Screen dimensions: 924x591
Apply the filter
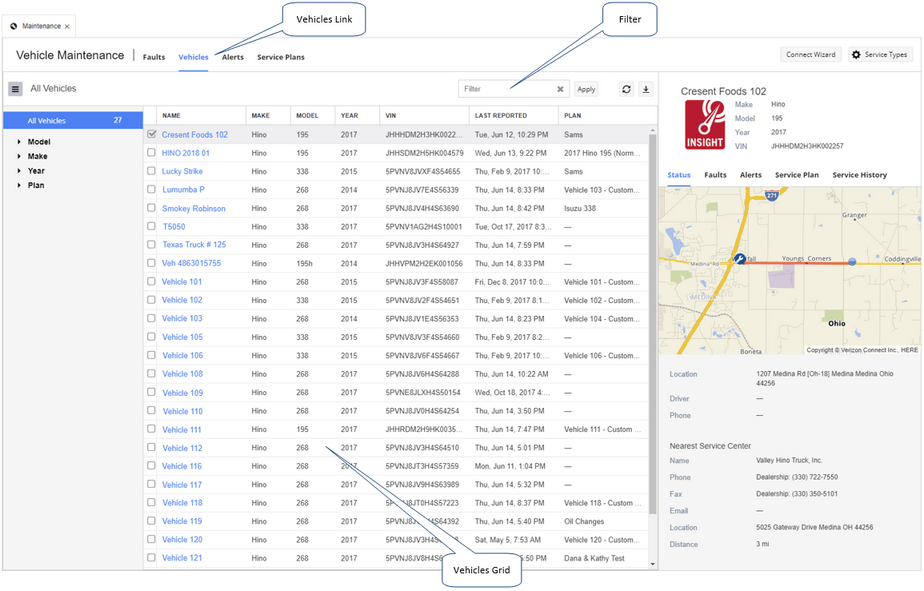586,89
